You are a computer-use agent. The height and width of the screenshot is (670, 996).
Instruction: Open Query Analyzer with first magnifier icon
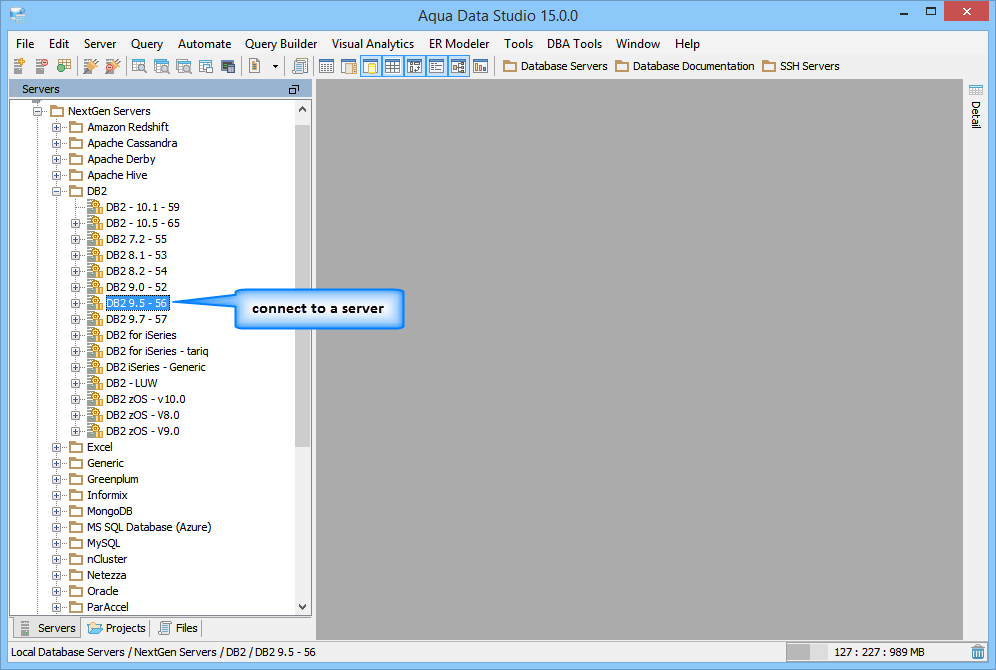tap(139, 65)
